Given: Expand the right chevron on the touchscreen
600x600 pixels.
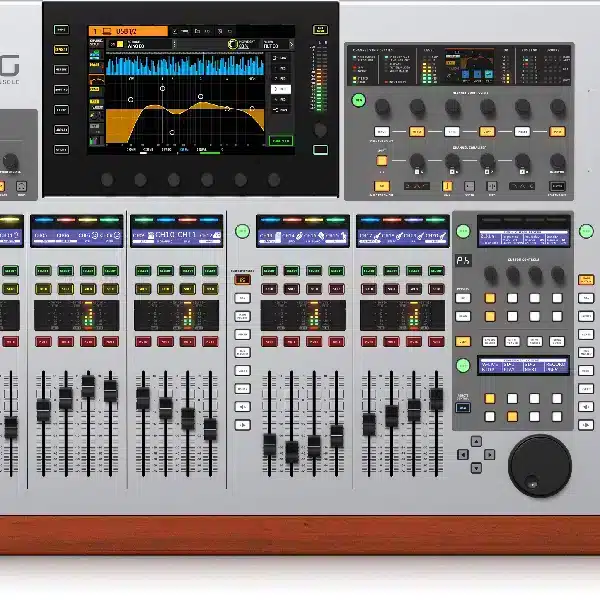Looking at the screenshot, I should [291, 45].
